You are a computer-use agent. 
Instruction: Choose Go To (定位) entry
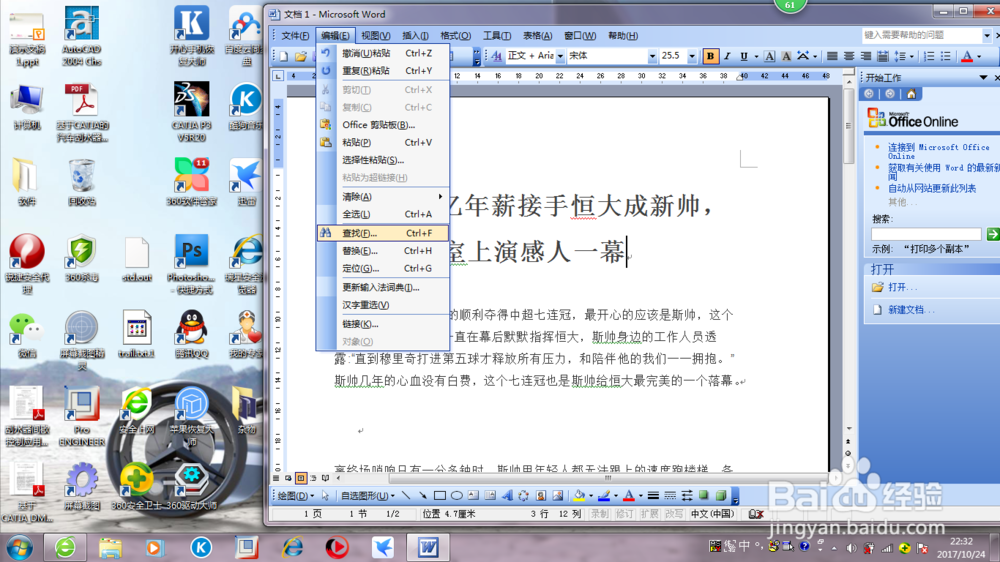click(x=383, y=269)
